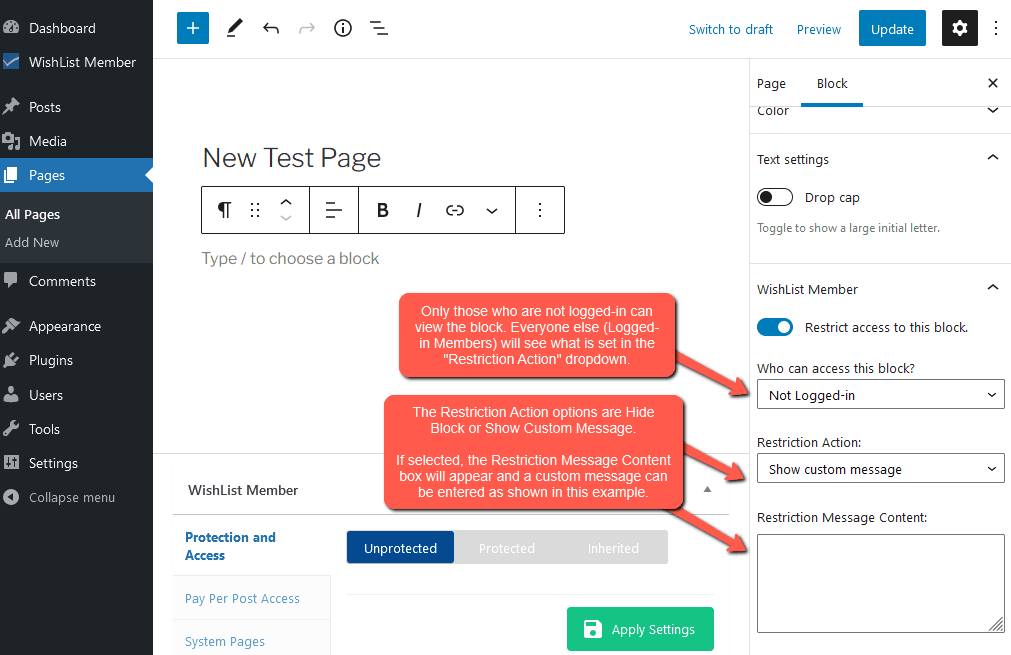This screenshot has height=655, width=1011.
Task: Click the Dashboard gauge icon
Action: pos(11,27)
